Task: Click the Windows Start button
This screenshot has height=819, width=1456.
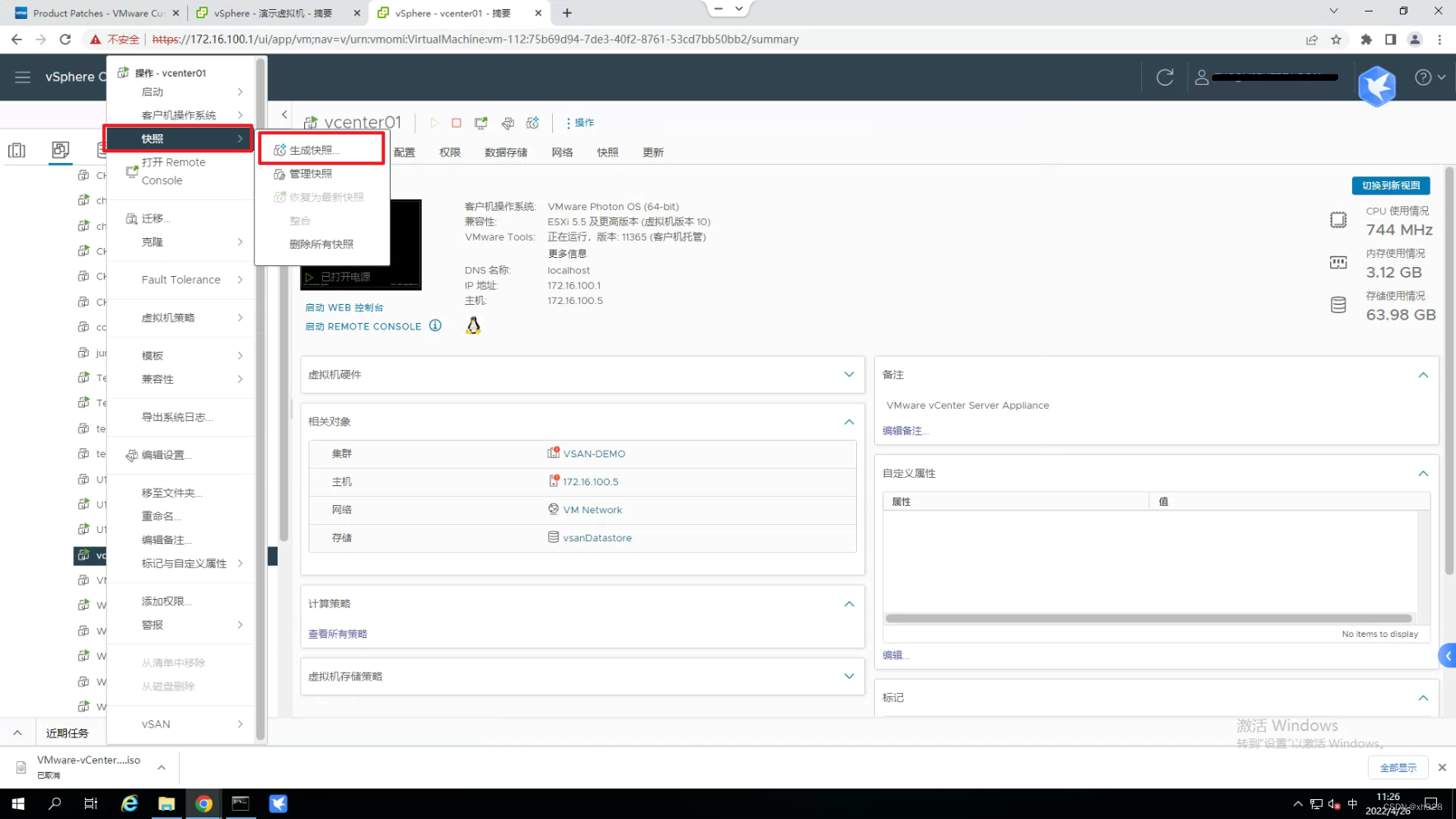Action: [x=17, y=803]
